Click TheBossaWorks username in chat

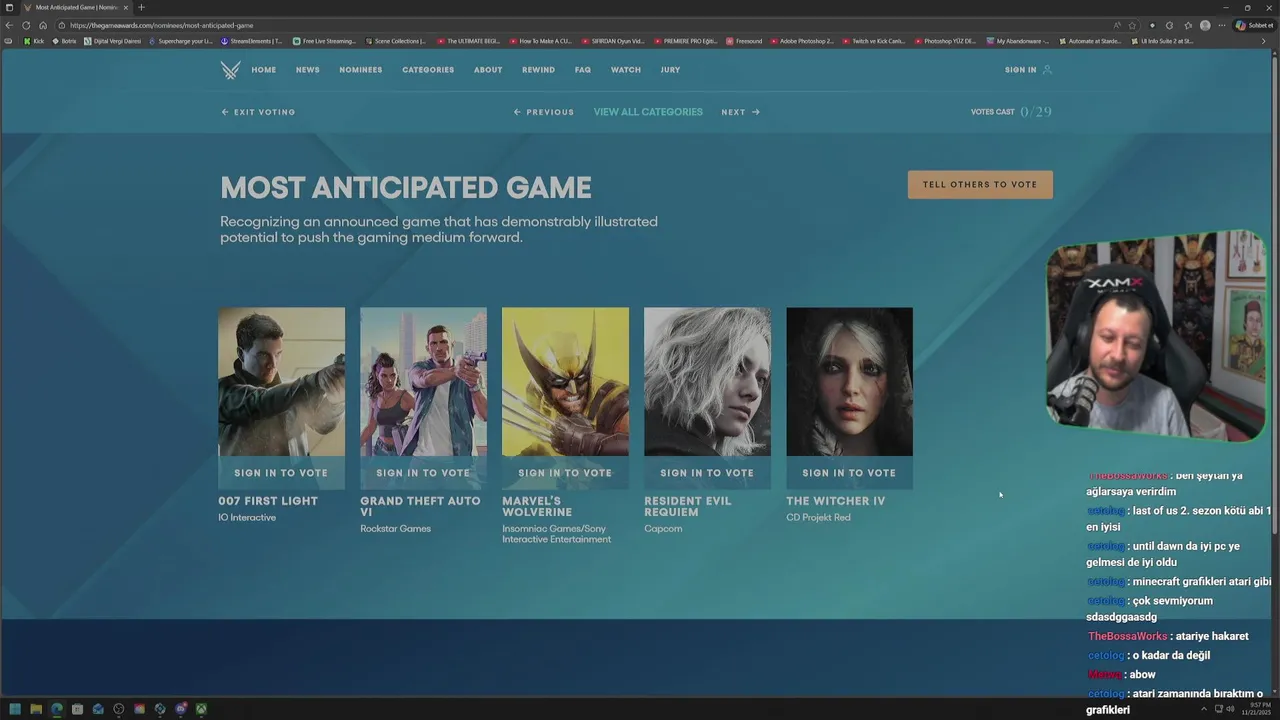click(x=1127, y=636)
